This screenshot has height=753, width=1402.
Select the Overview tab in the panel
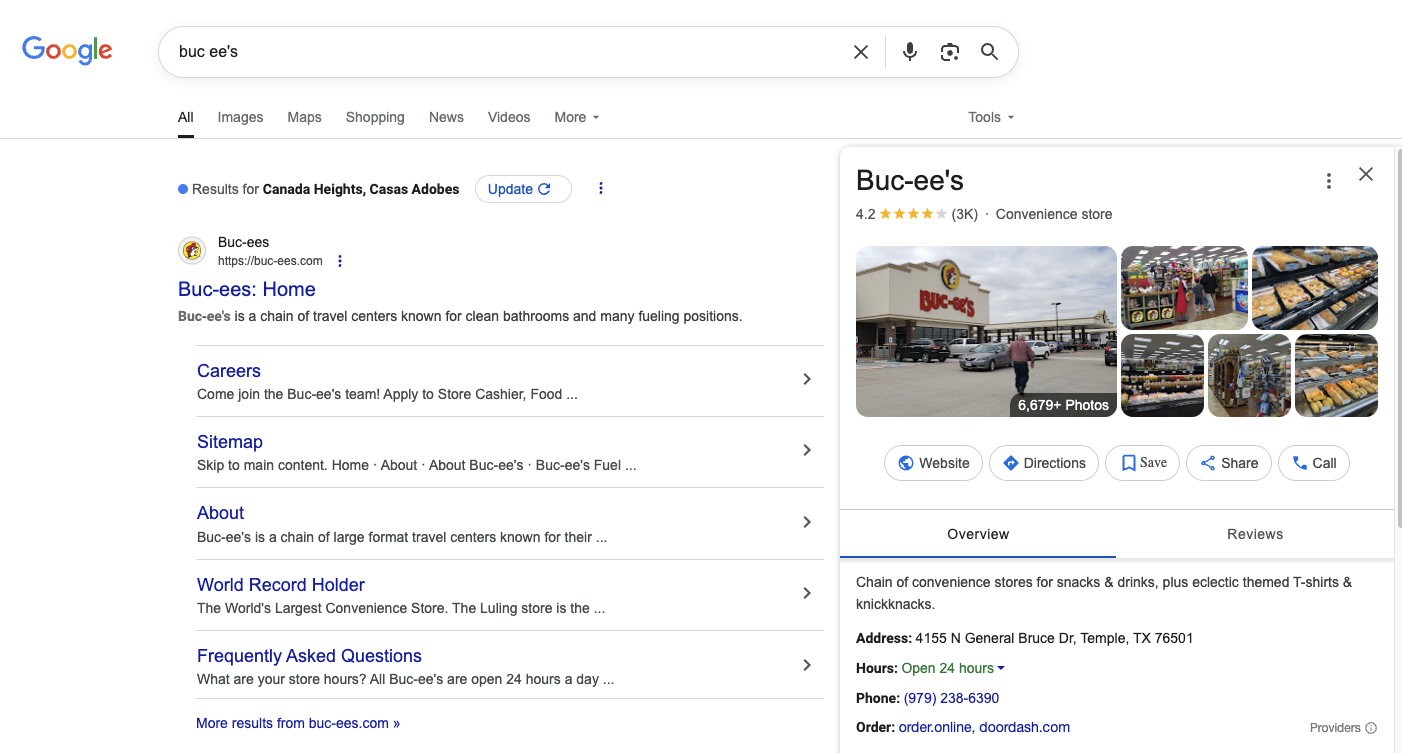click(978, 534)
